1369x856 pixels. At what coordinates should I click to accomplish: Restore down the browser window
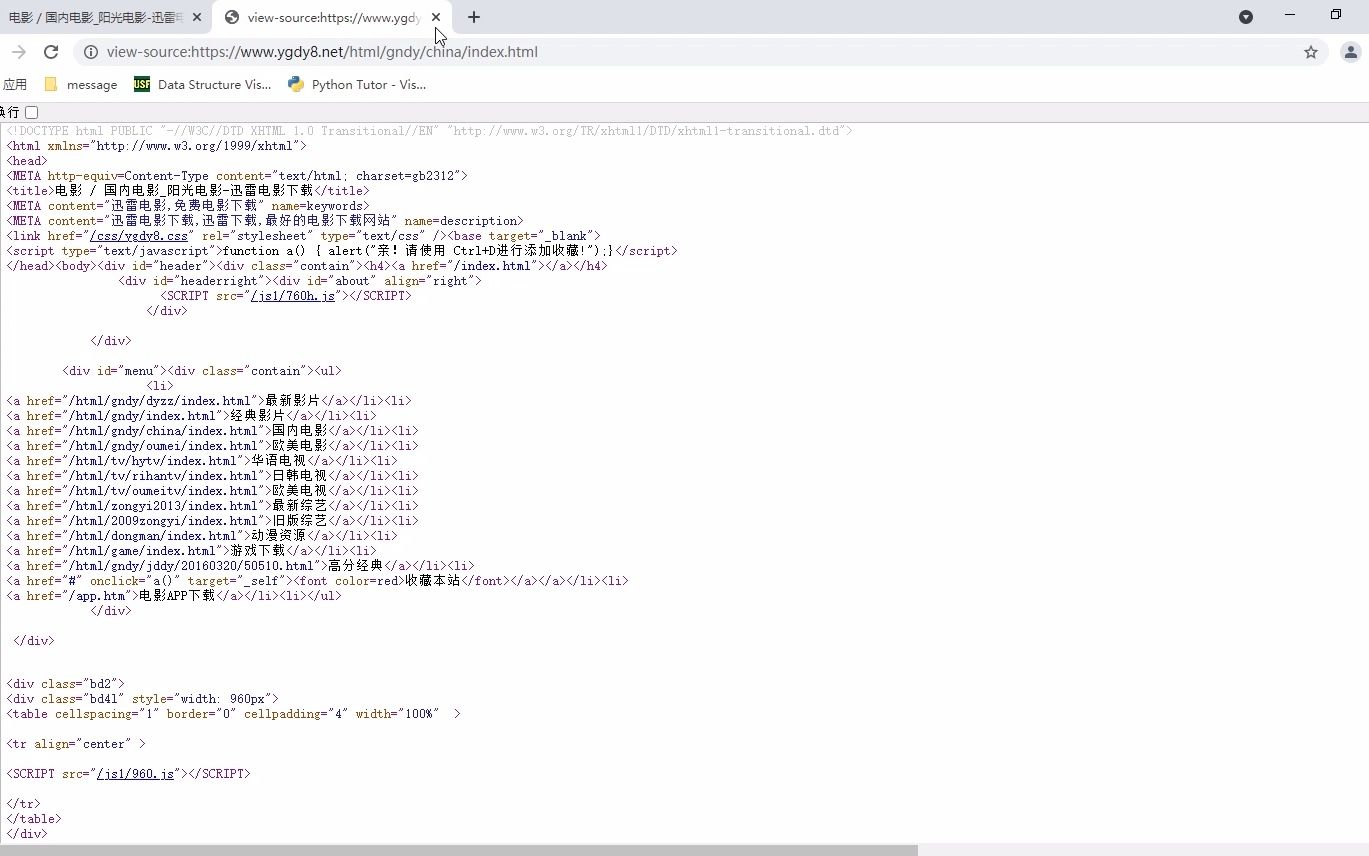1336,15
